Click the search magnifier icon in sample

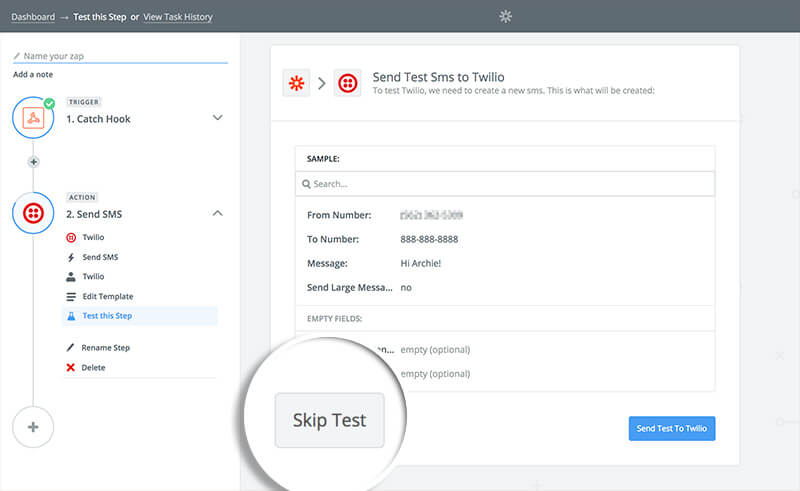306,184
